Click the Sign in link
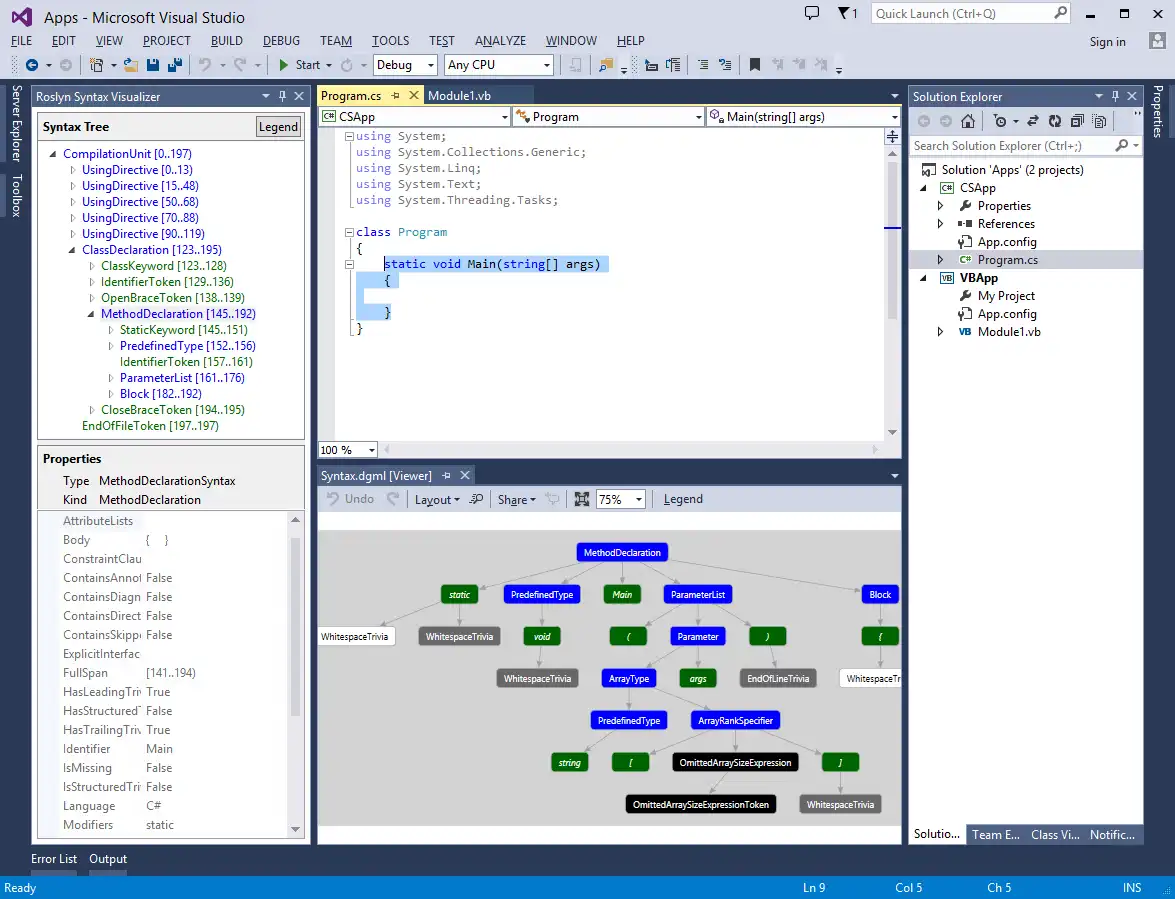This screenshot has height=899, width=1175. point(1107,42)
